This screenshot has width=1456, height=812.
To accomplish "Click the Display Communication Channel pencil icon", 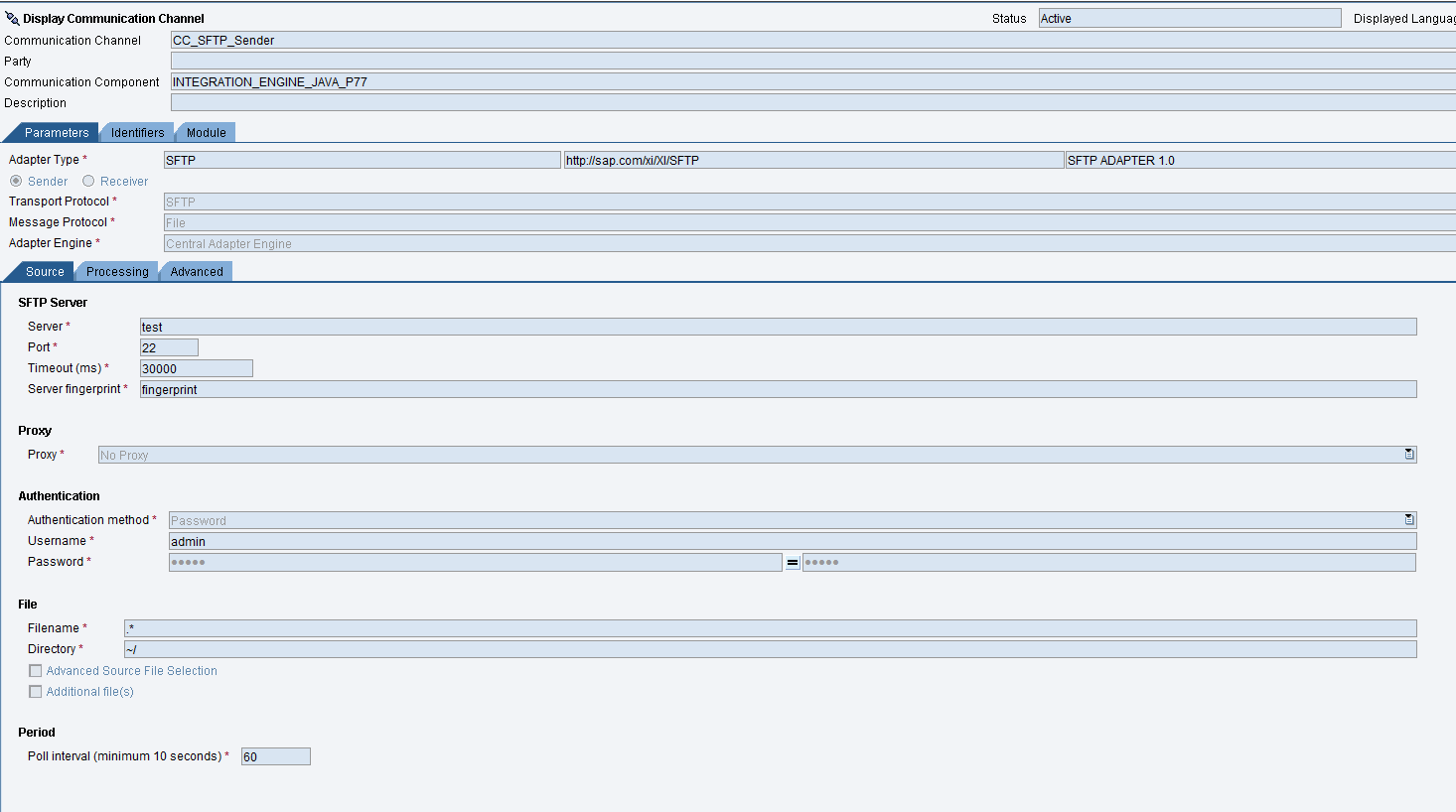I will [12, 18].
